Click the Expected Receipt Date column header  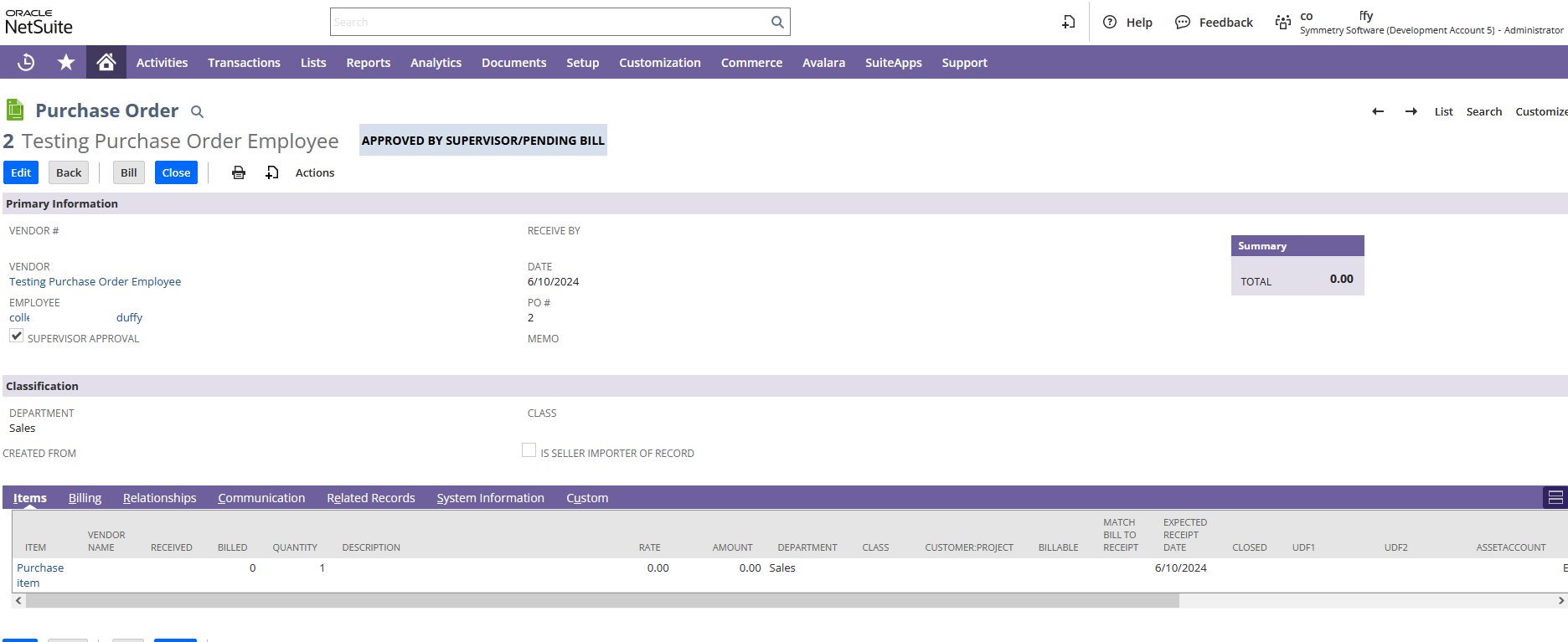pos(1184,535)
